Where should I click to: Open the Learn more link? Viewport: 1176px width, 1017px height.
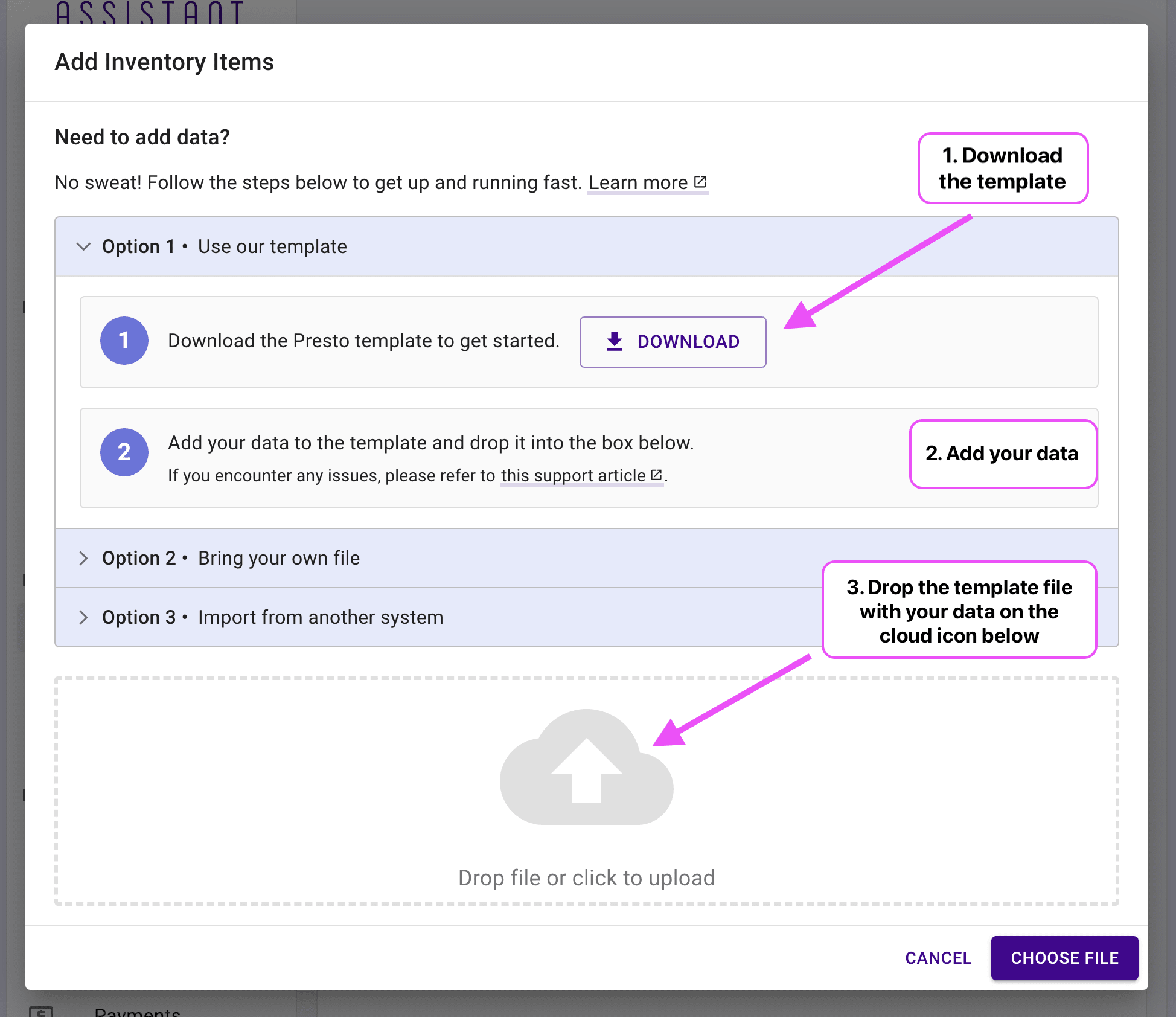click(x=638, y=182)
